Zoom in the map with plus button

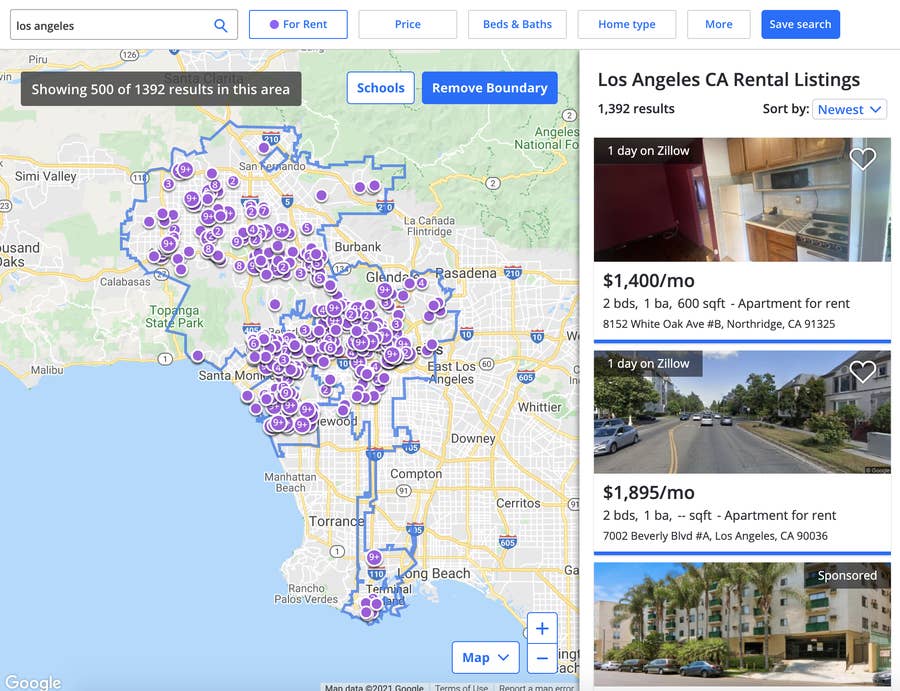(x=542, y=628)
